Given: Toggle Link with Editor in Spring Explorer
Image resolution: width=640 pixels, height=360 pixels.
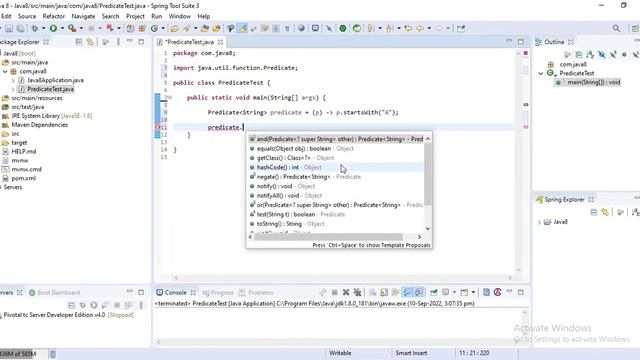Looking at the screenshot, I should (605, 212).
